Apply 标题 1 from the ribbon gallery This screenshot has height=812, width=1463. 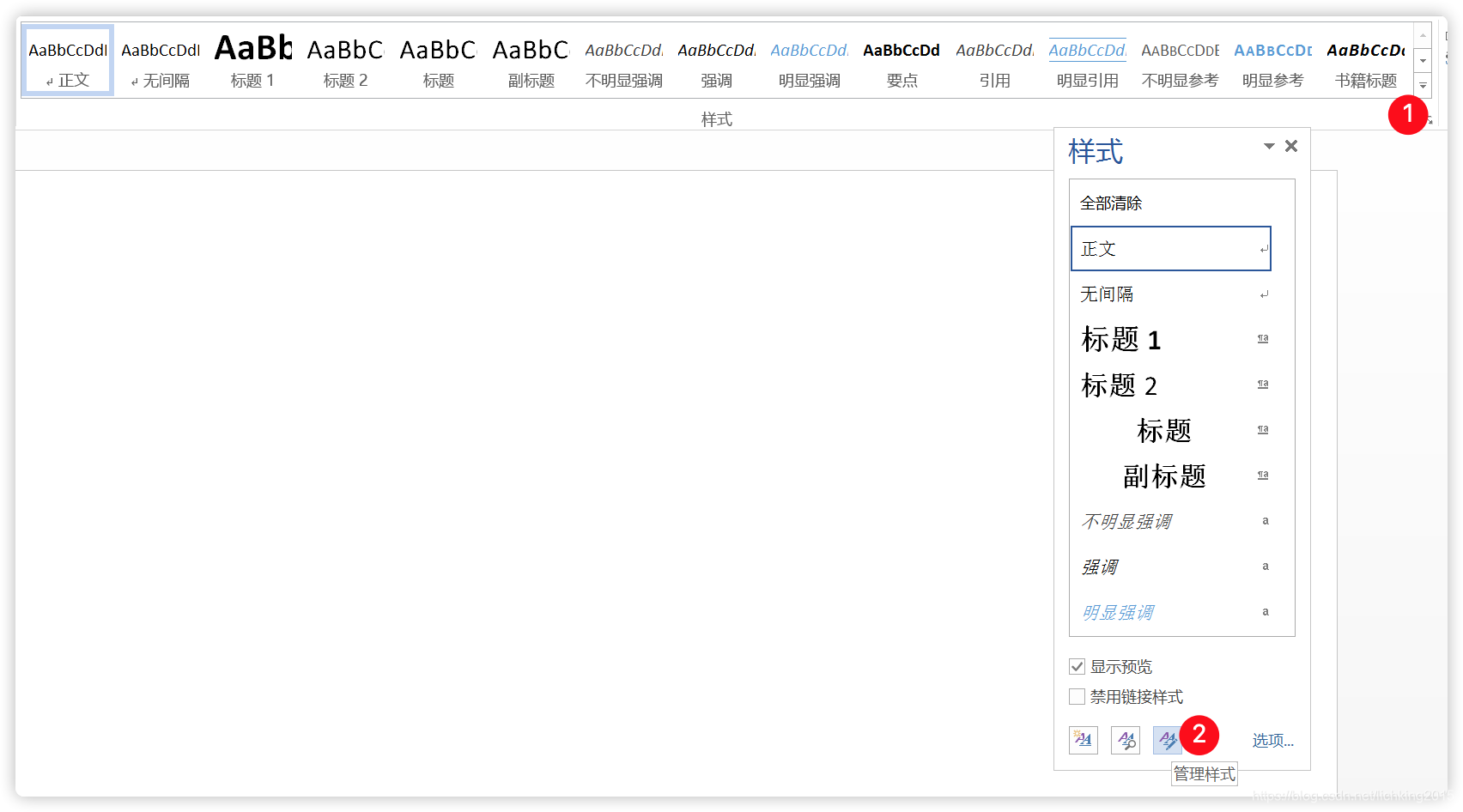tap(253, 61)
